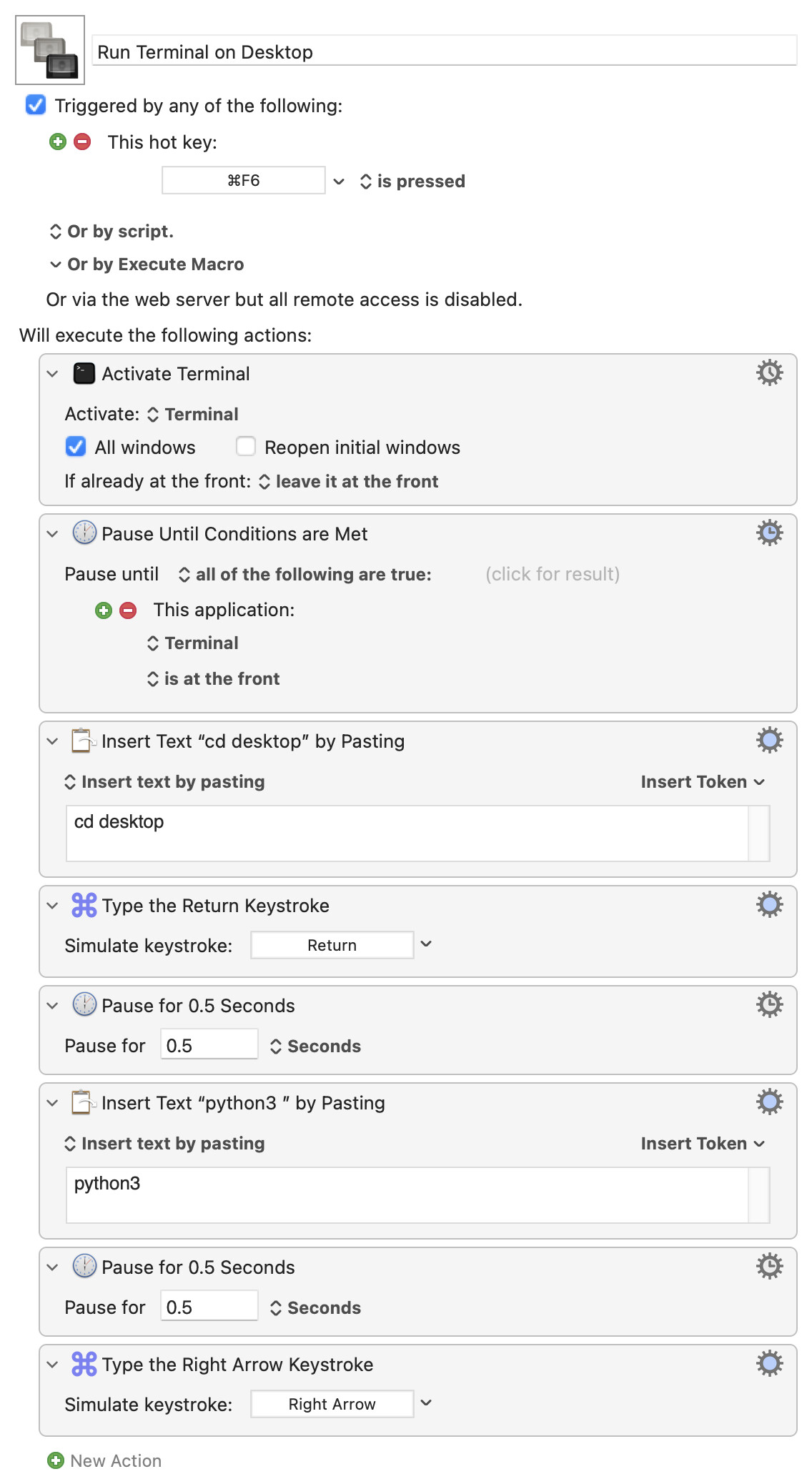Viewport: 812px width, 1484px height.
Task: Open gear menu for Pause Until Conditions action
Action: 769,533
